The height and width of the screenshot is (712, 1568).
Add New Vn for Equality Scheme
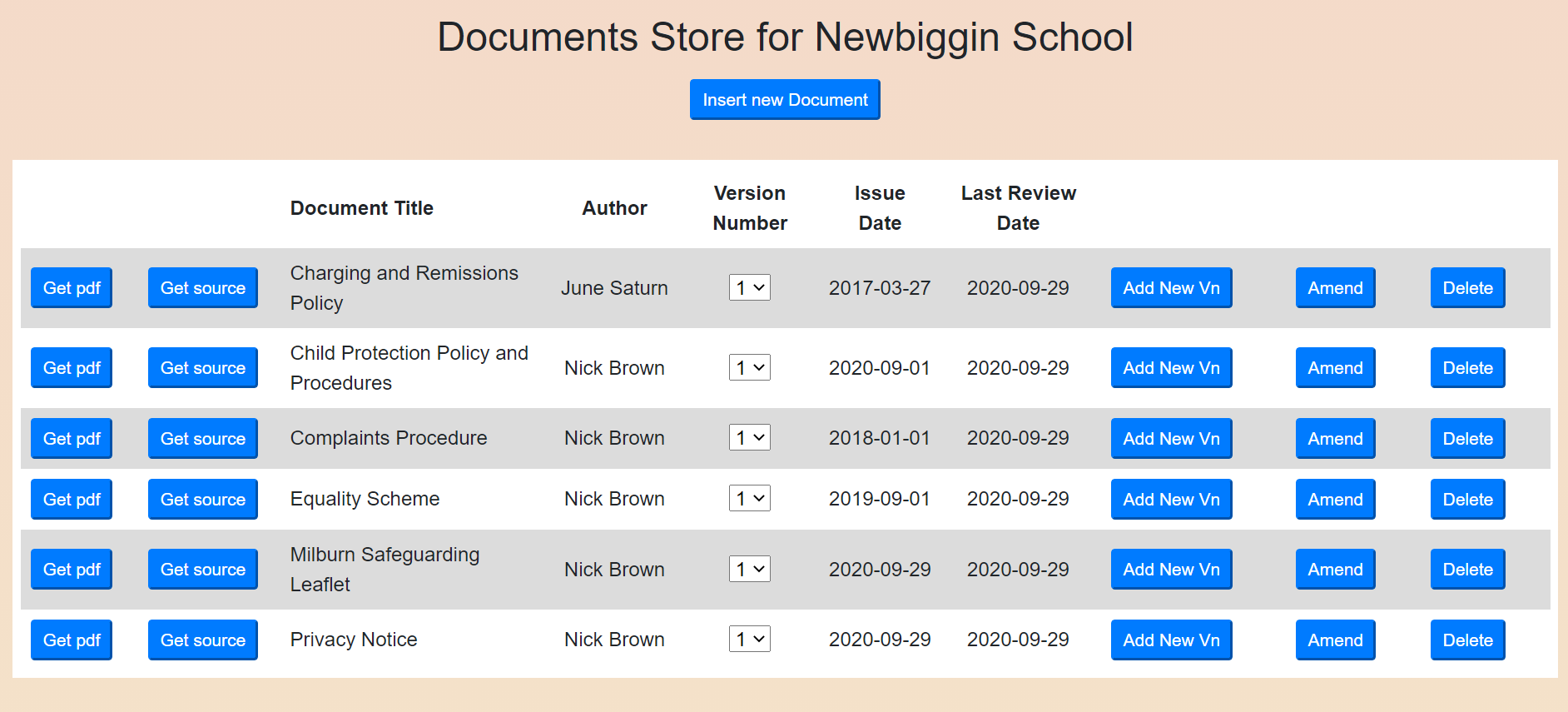[x=1172, y=500]
